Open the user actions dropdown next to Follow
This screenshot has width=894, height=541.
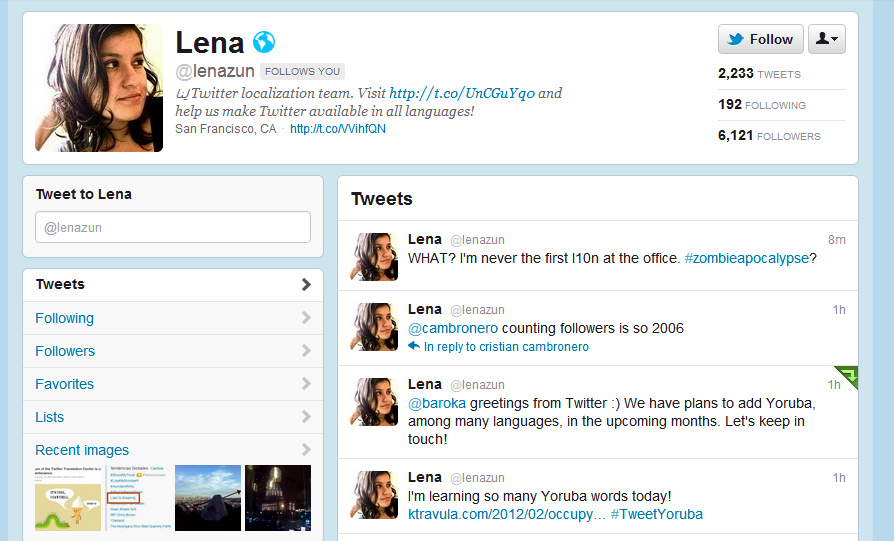click(x=827, y=39)
